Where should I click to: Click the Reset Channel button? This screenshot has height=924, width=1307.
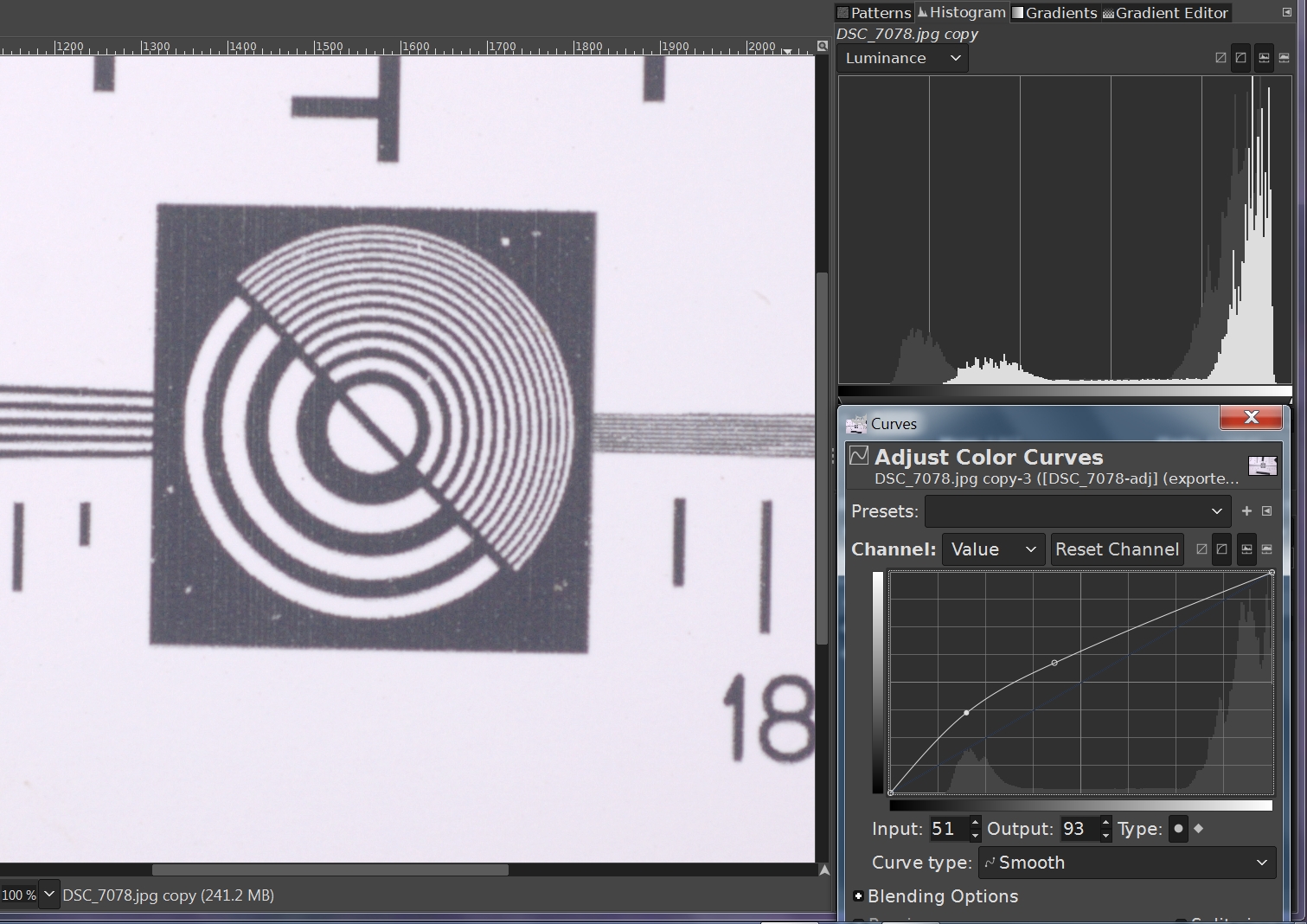click(1117, 549)
